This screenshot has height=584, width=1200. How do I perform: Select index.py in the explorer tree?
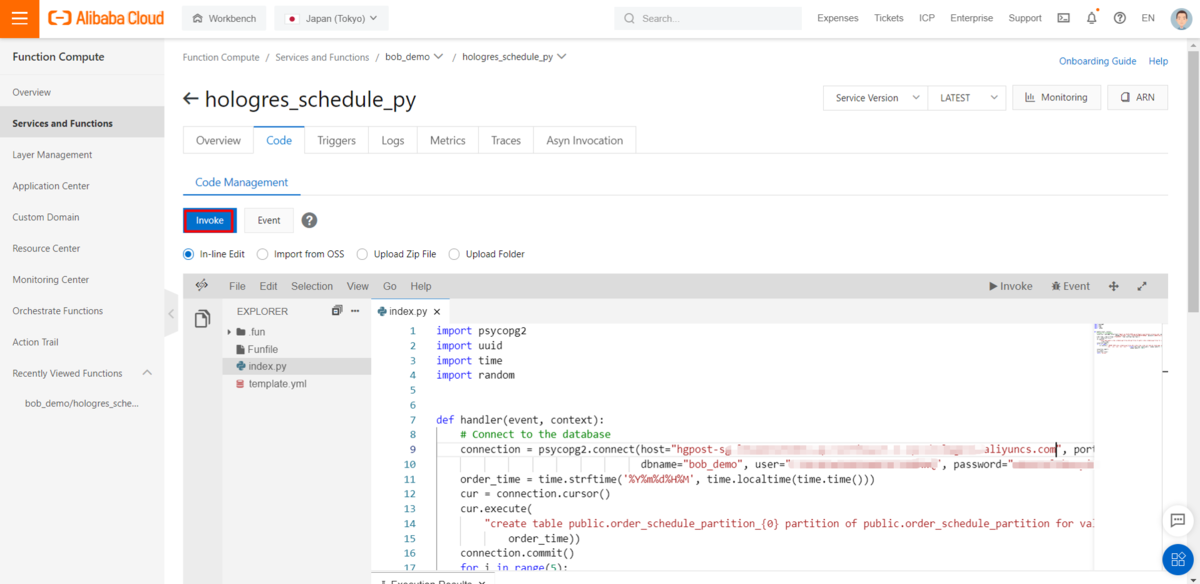[x=267, y=367]
